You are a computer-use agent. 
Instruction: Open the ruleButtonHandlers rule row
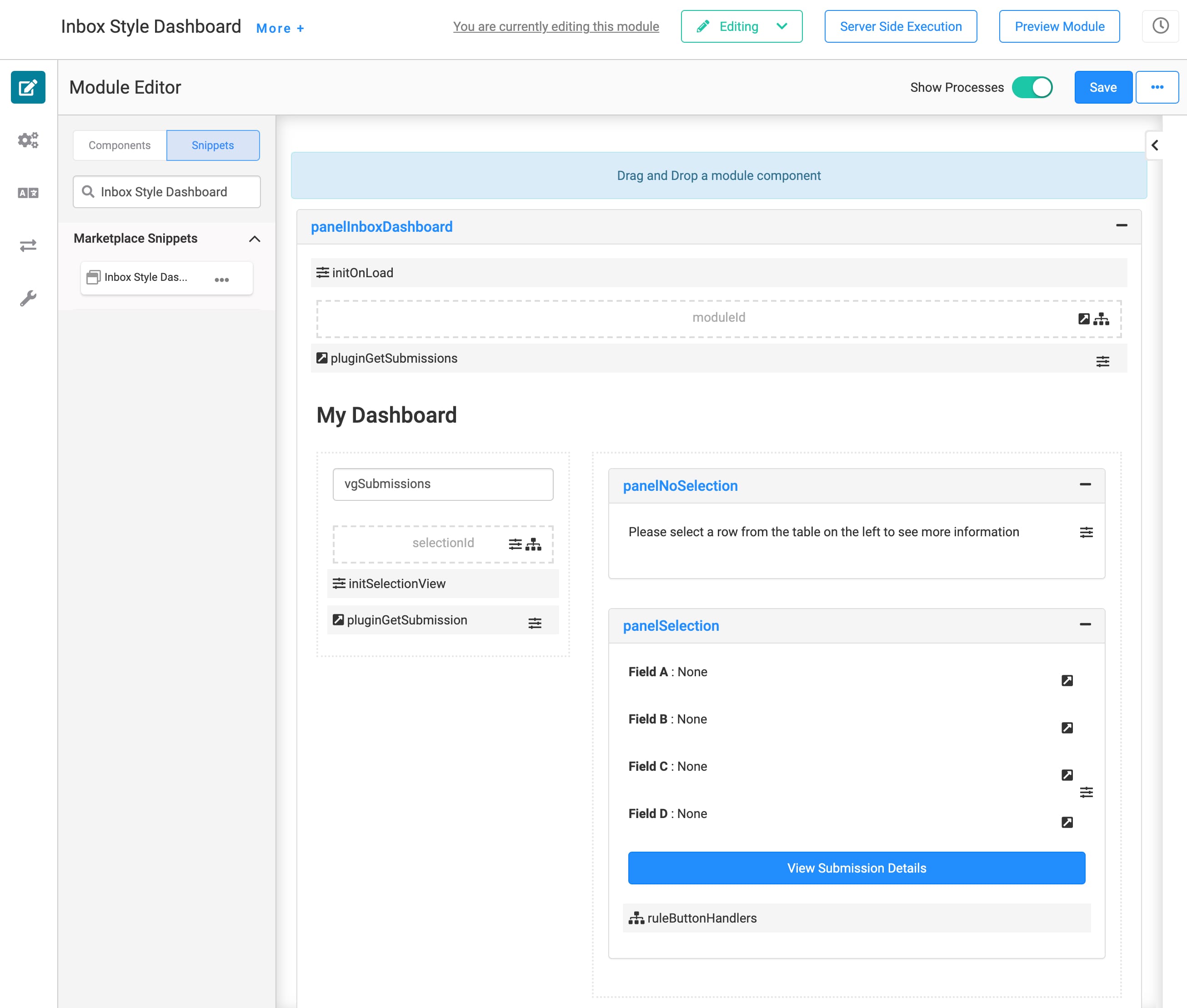856,918
